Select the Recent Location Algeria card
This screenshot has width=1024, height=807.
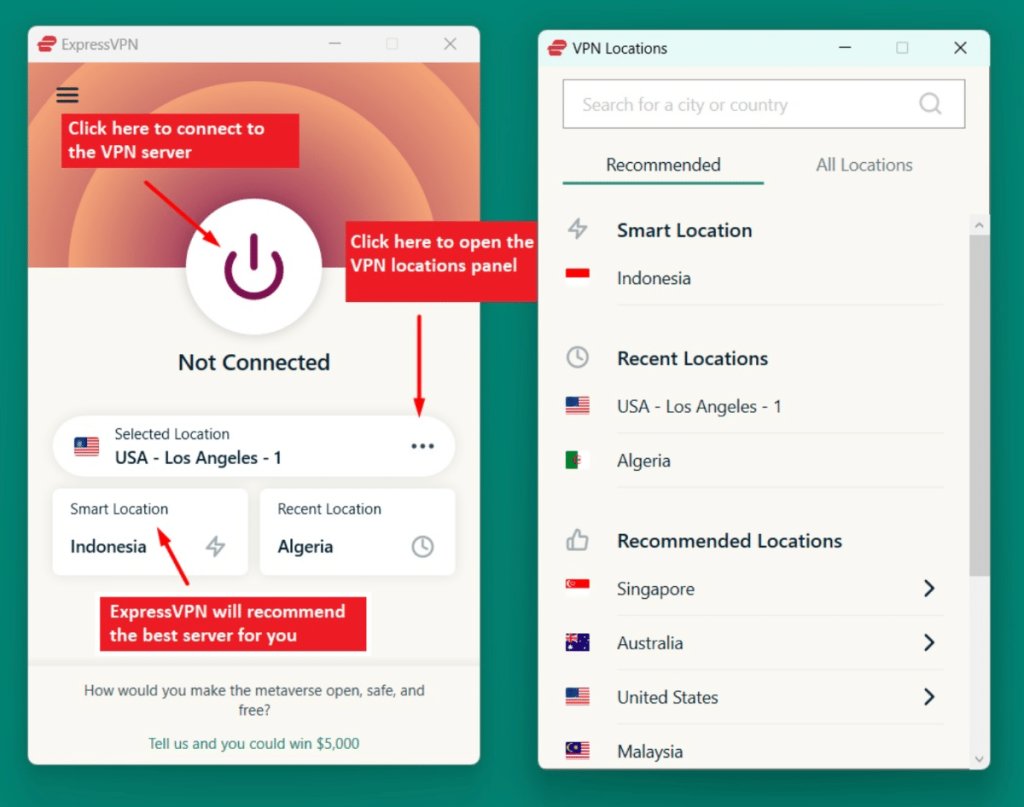(x=357, y=531)
